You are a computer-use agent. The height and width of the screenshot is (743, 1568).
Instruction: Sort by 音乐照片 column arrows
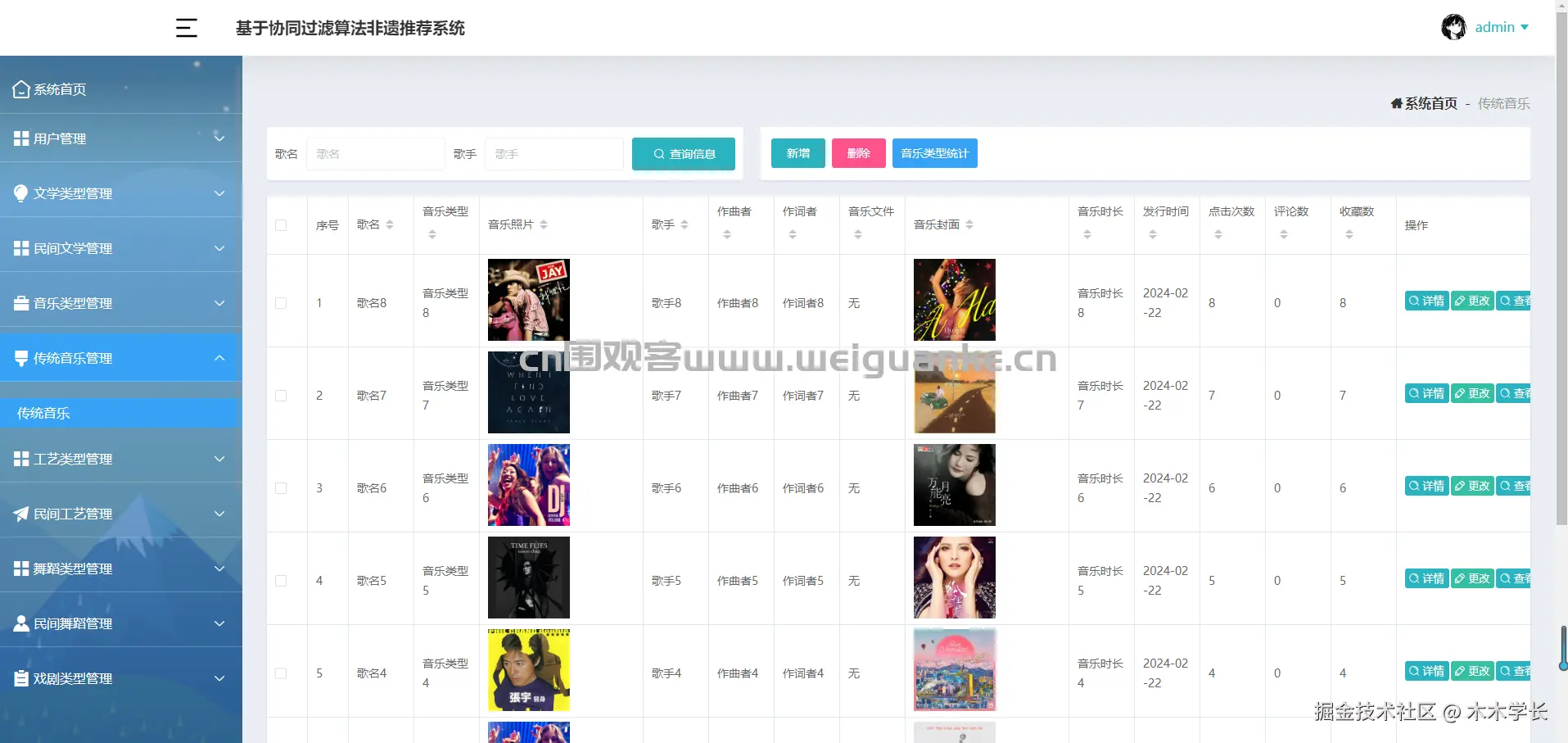click(544, 224)
